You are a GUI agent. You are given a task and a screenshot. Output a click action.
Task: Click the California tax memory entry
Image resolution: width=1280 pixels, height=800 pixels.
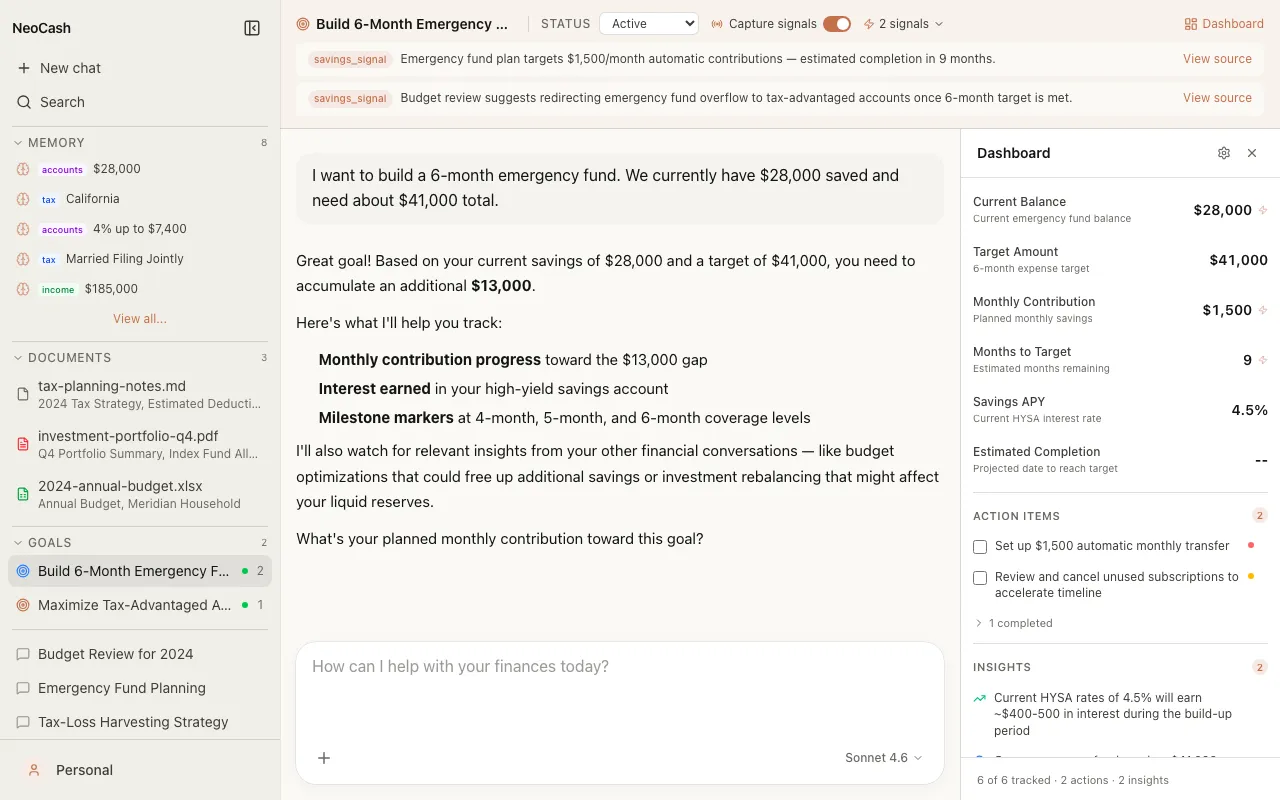[x=140, y=199]
